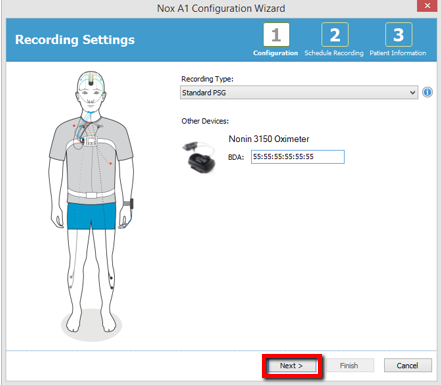Focus the BDA address input field
The width and height of the screenshot is (441, 385).
point(298,157)
